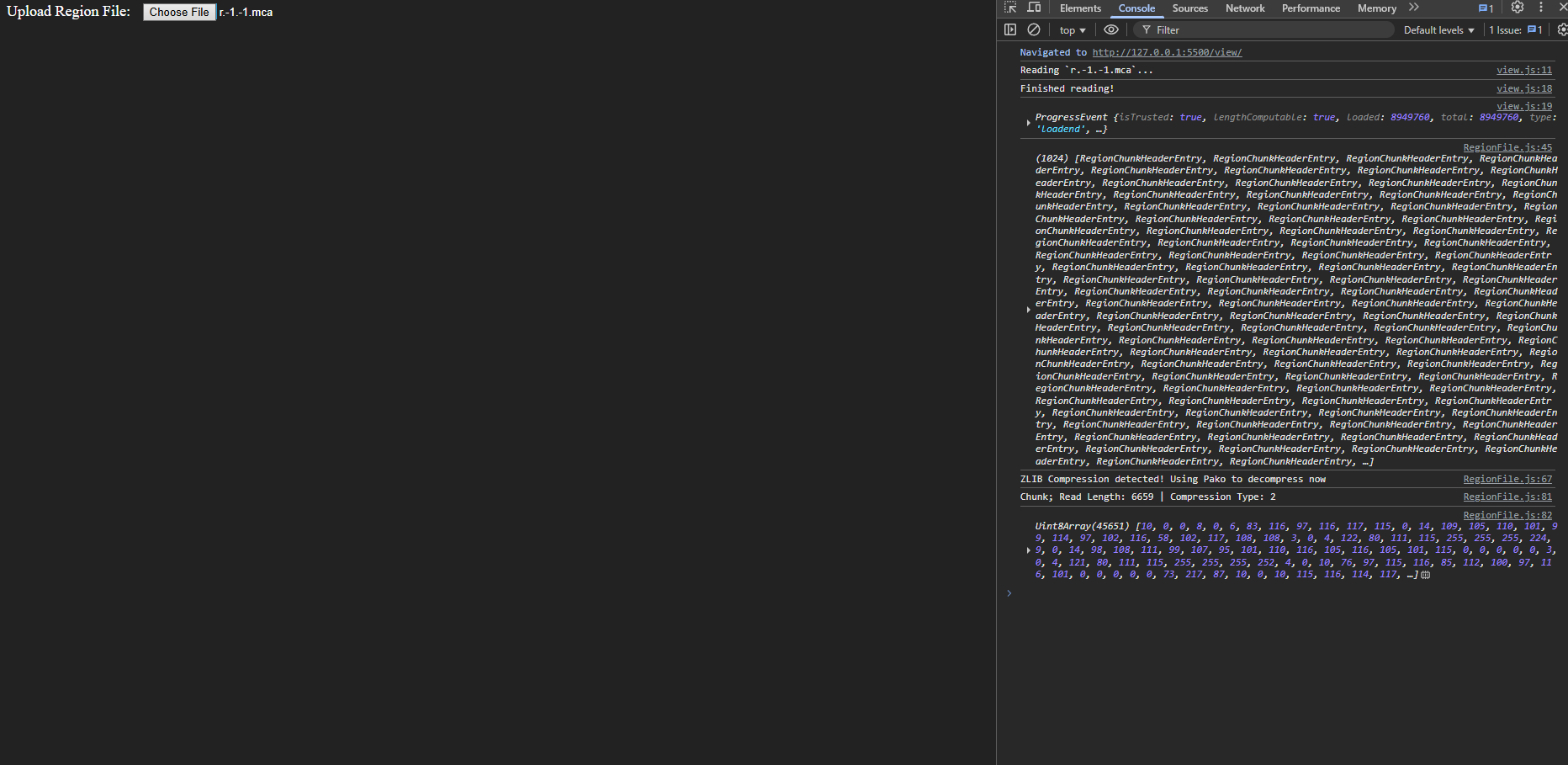Toggle the device toolbar icon

coord(1035,8)
